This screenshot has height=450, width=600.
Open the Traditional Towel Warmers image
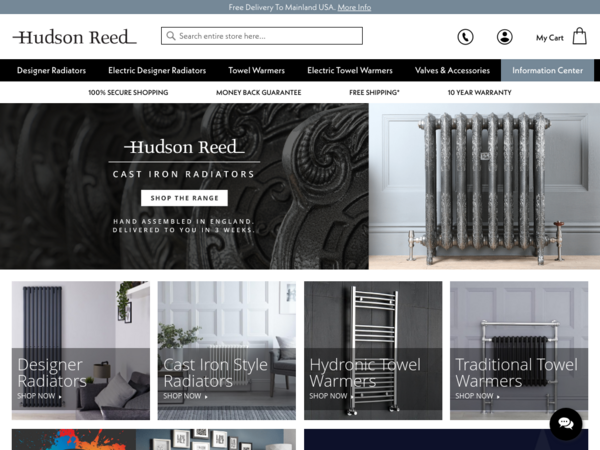coord(519,351)
